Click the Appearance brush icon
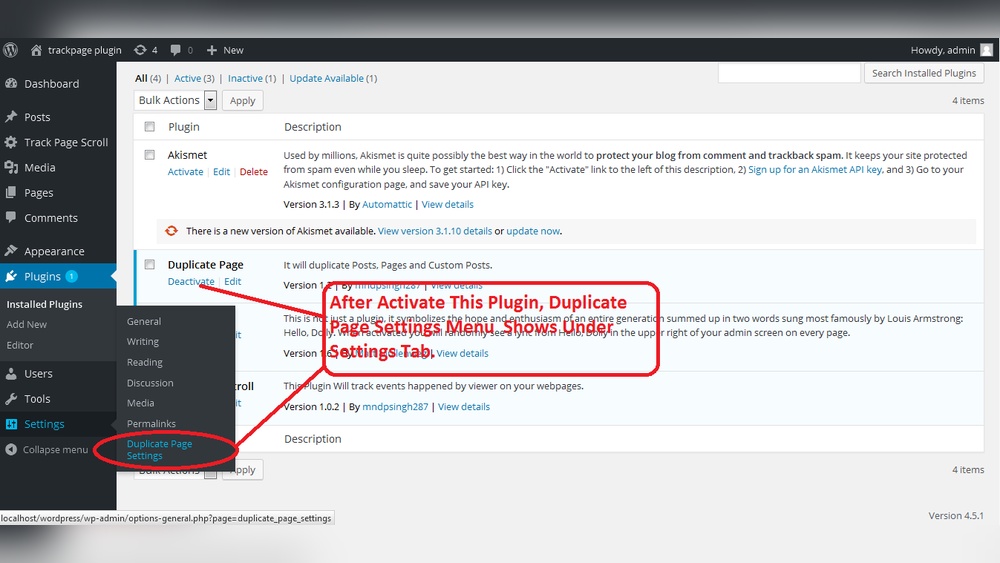1000x563 pixels. pyautogui.click(x=11, y=251)
